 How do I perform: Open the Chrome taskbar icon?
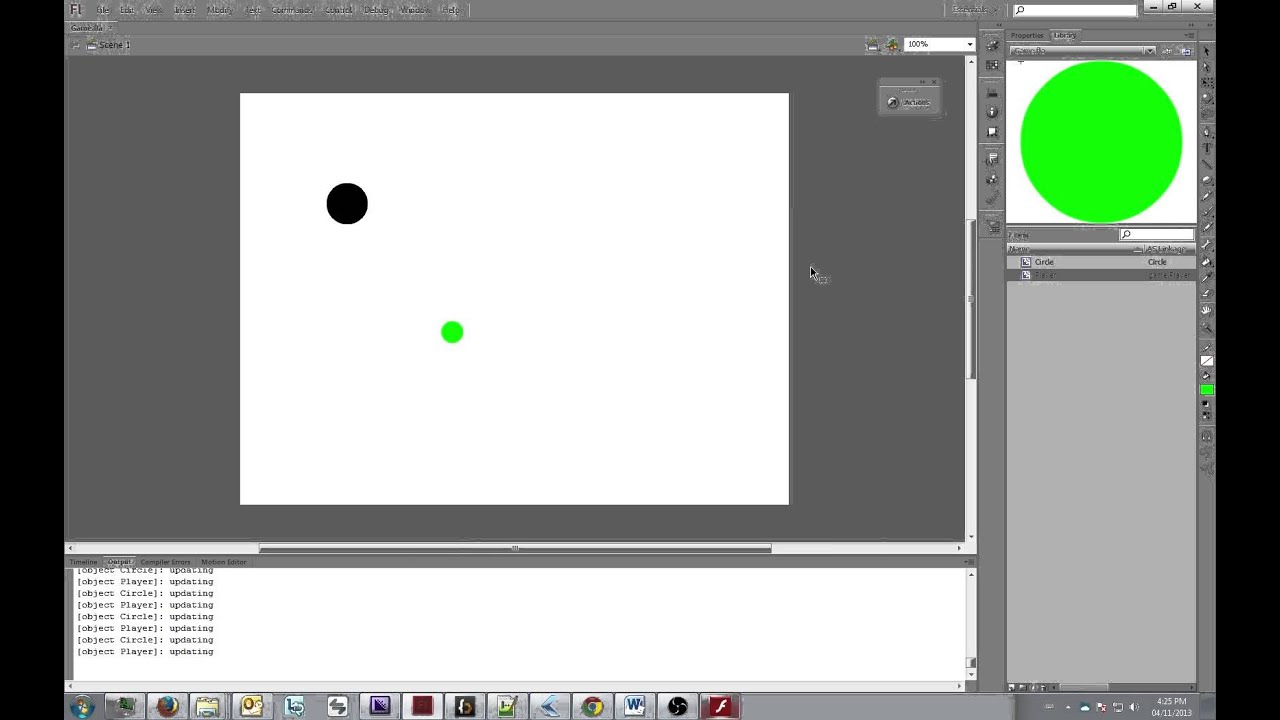pyautogui.click(x=592, y=707)
